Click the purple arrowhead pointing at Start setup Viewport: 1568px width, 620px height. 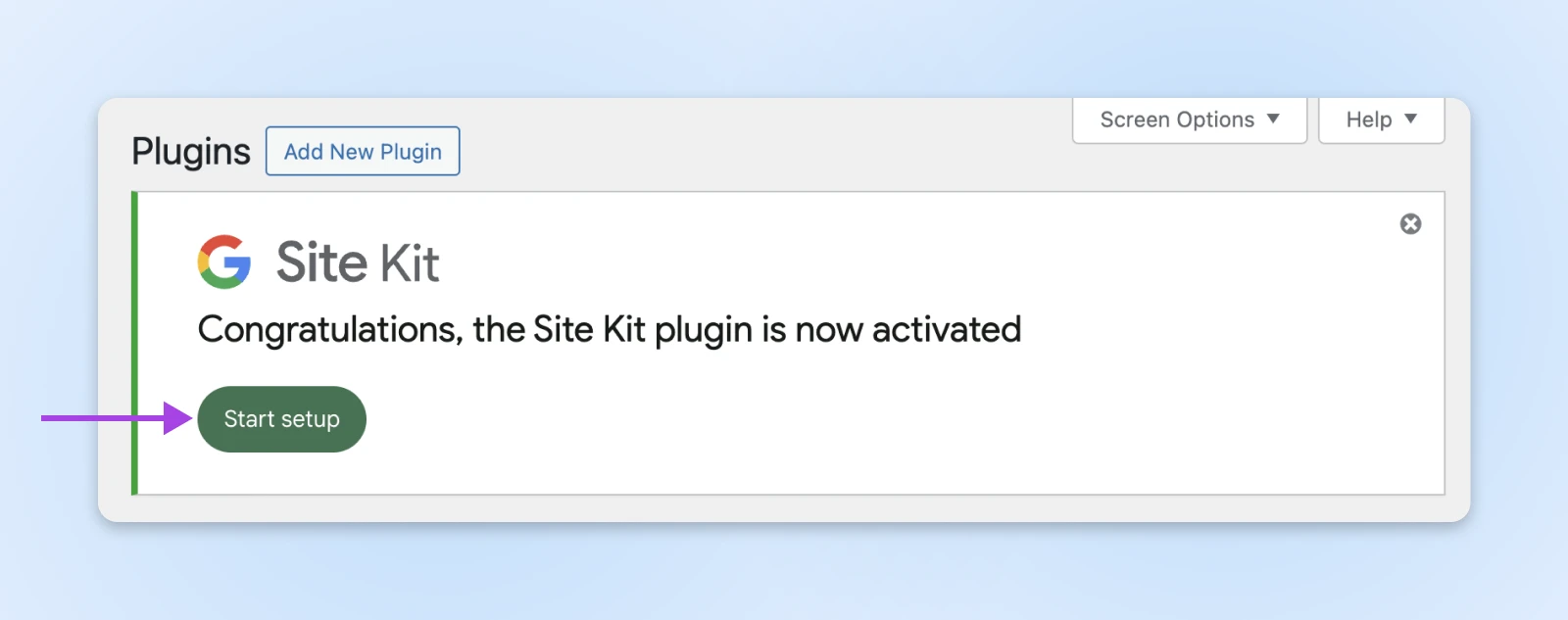177,418
